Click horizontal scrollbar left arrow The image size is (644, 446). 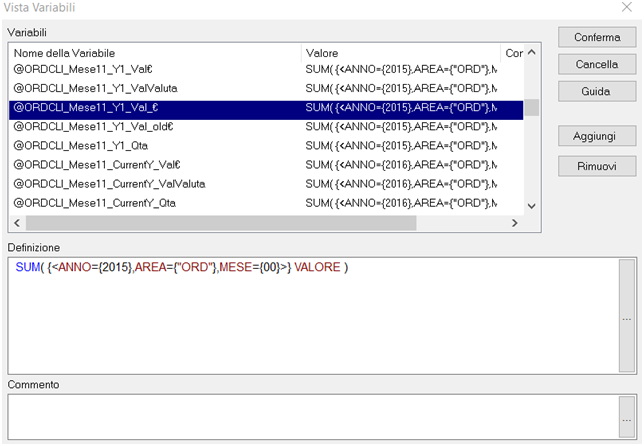coord(17,223)
